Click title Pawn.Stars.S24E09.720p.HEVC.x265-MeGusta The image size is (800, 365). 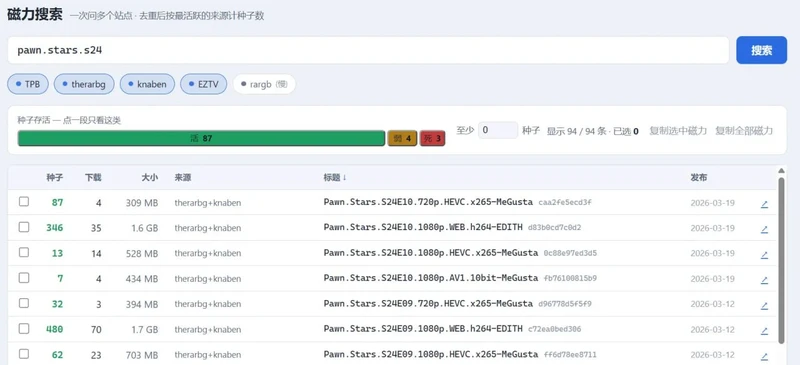(428, 303)
